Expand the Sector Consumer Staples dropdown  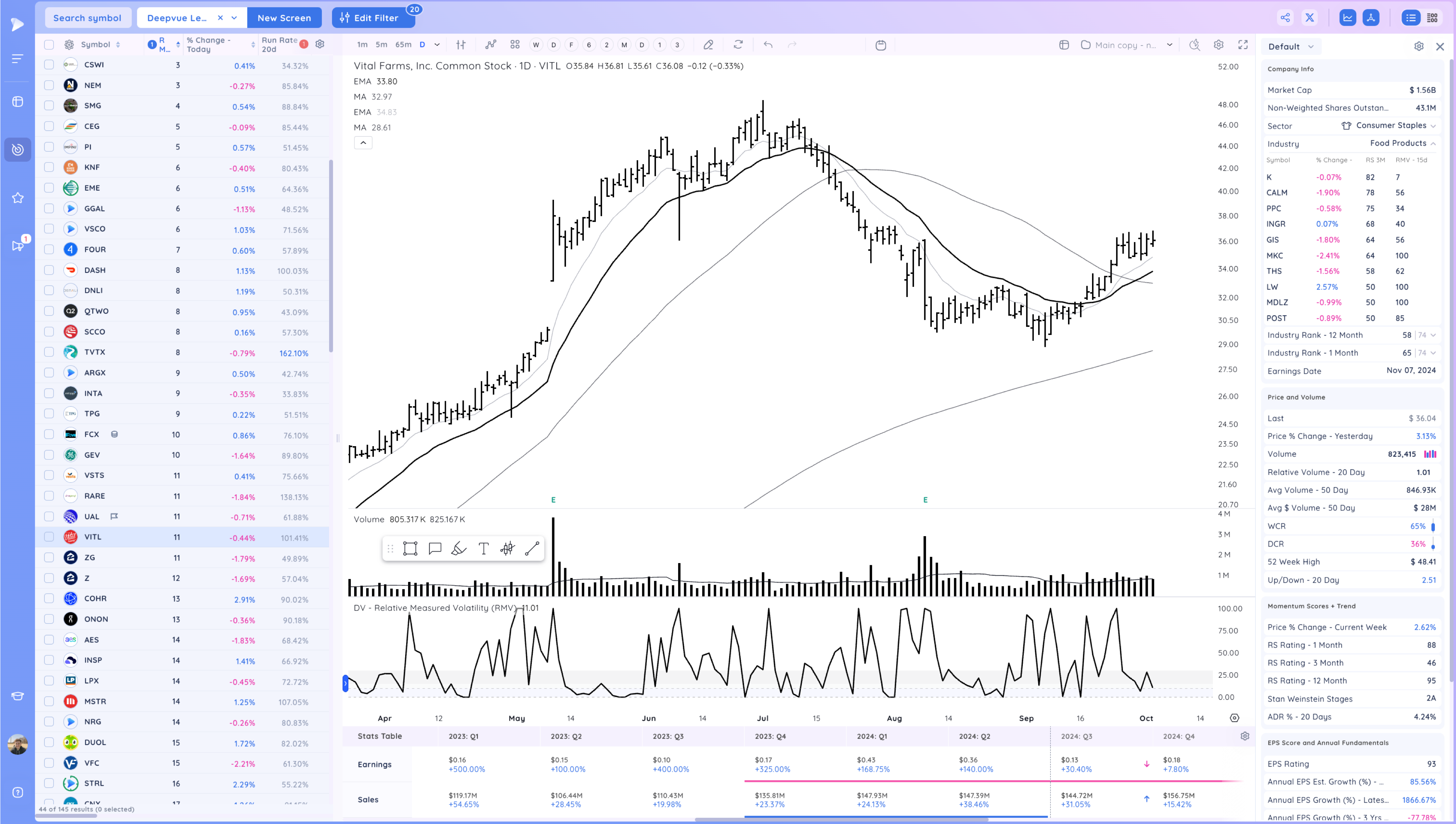[1433, 126]
